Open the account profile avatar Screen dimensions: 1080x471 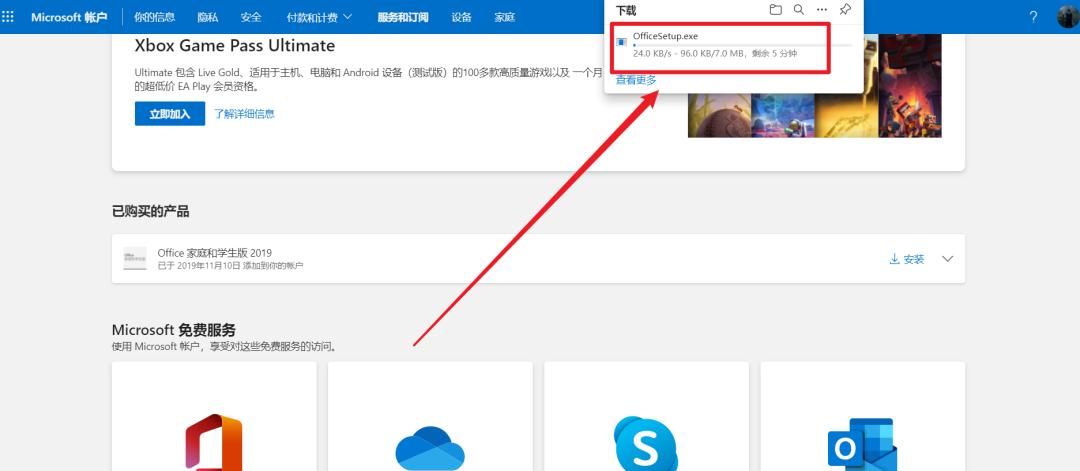tap(1068, 17)
